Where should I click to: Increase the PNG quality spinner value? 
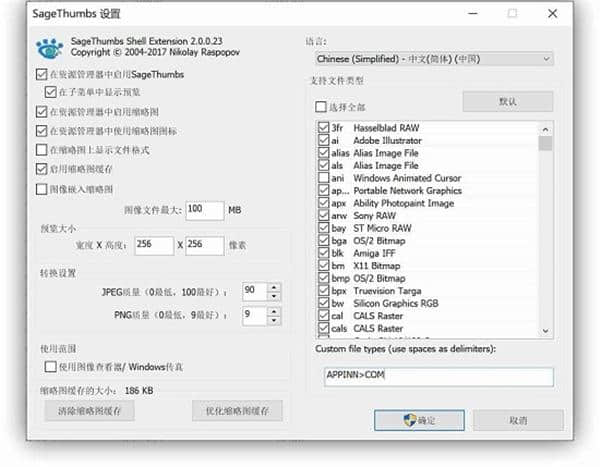click(274, 311)
